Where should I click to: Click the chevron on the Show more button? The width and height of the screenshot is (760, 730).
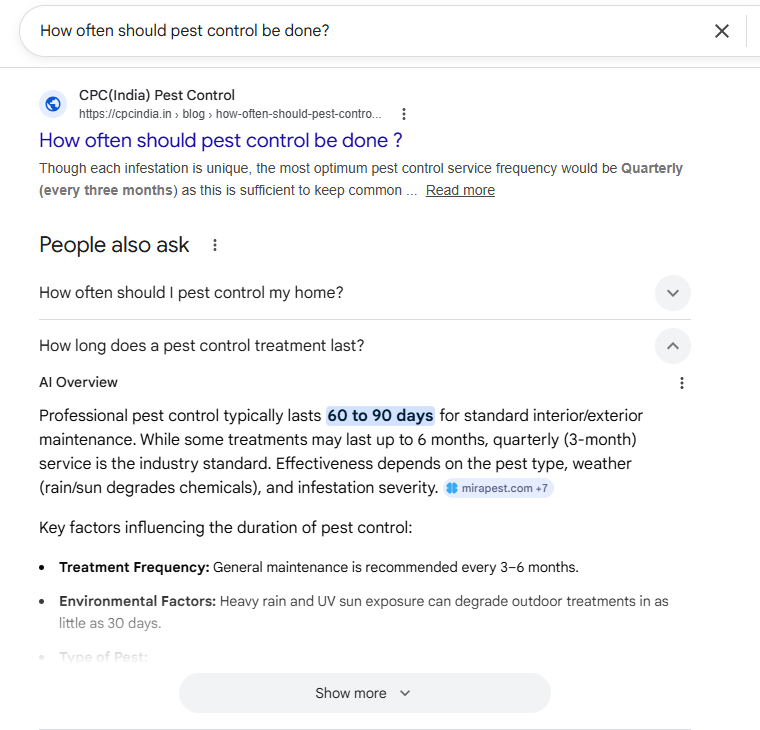(405, 693)
